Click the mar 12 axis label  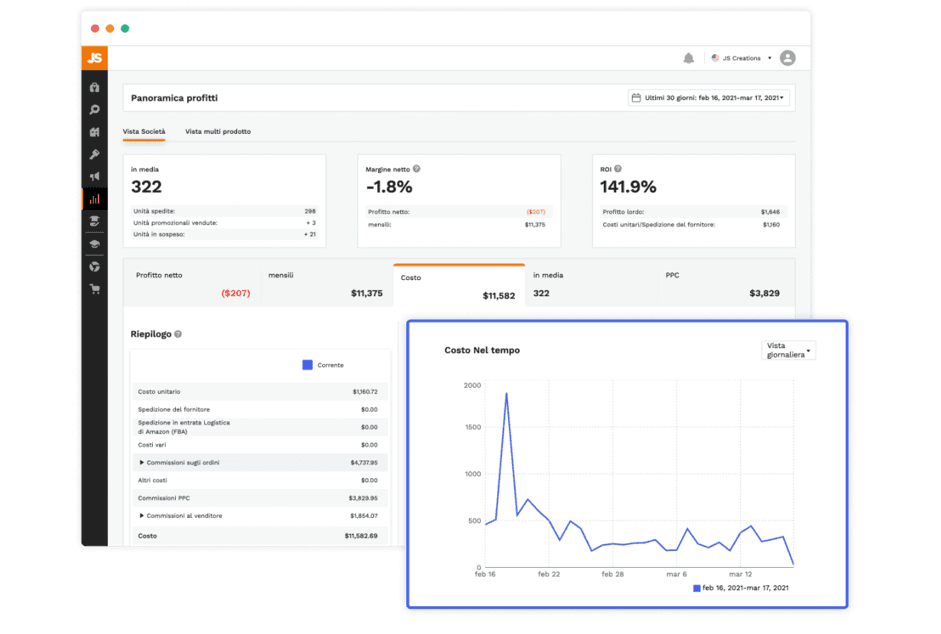(740, 575)
